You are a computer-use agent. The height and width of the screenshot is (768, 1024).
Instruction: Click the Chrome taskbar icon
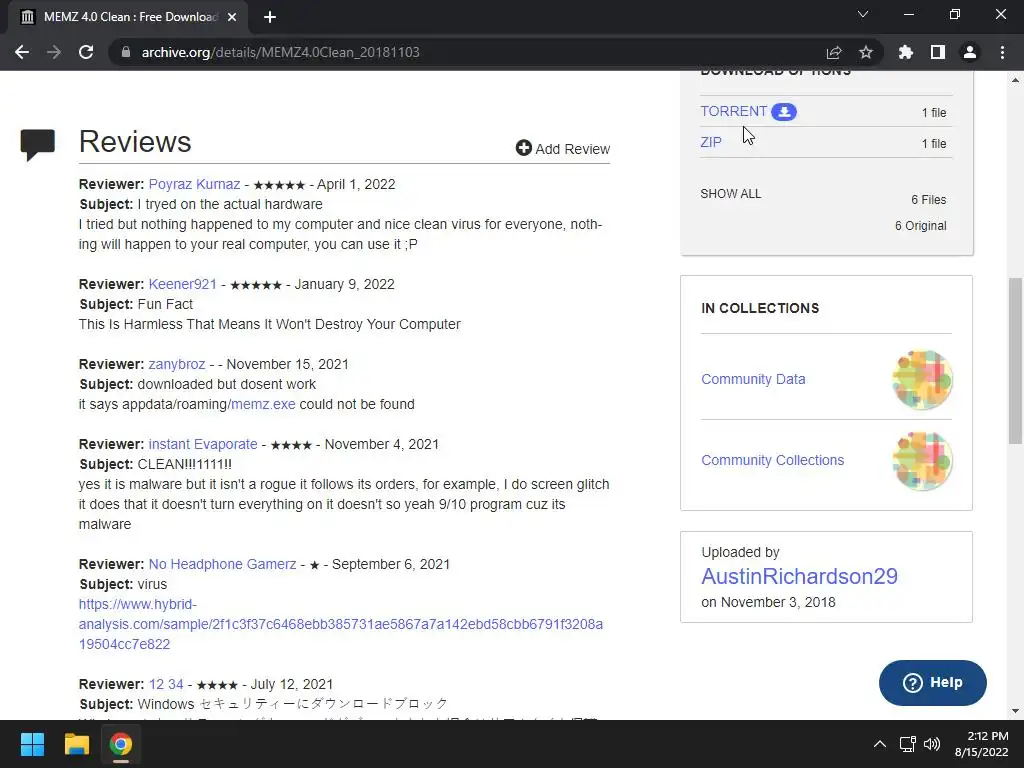point(120,744)
